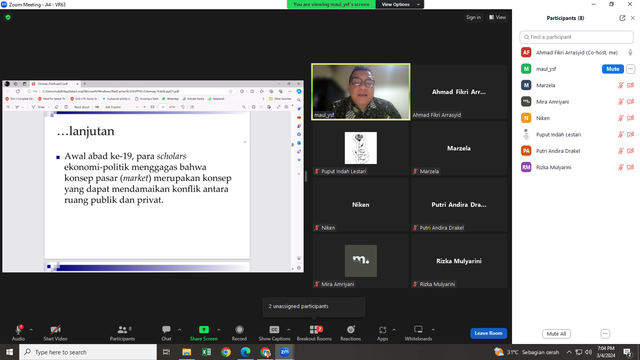Click the Start Video camera icon

point(56,330)
